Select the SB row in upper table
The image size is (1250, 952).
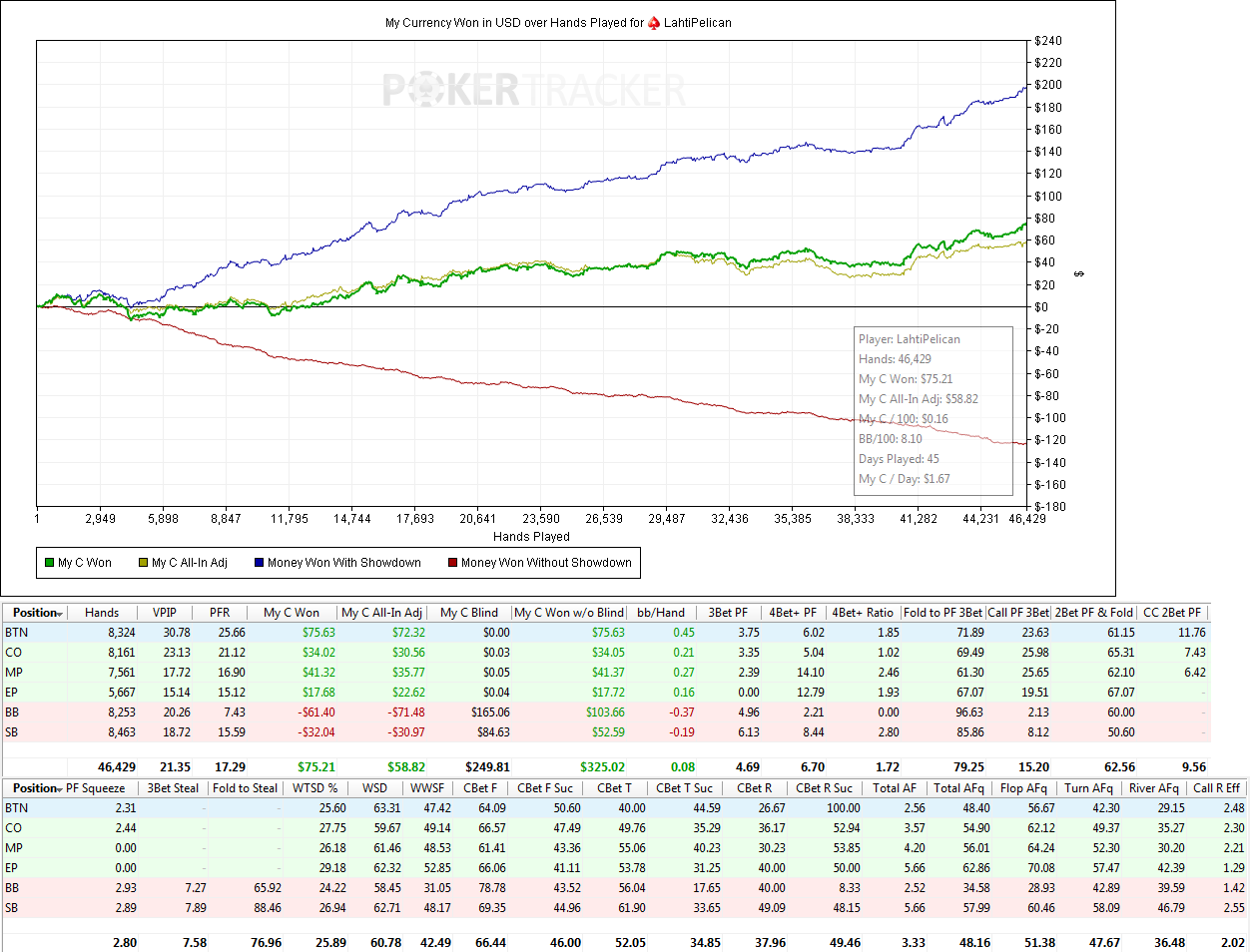pos(606,732)
